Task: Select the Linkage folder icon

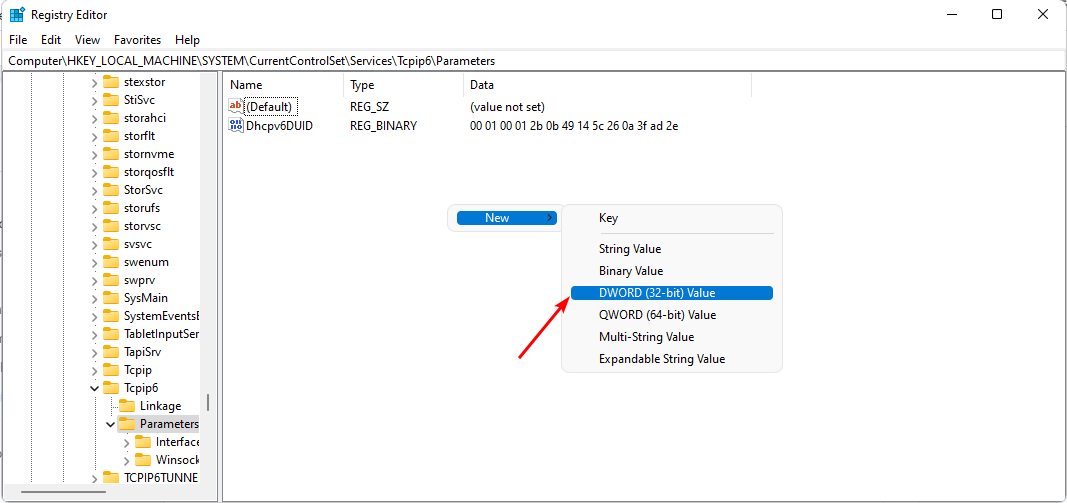Action: point(127,406)
